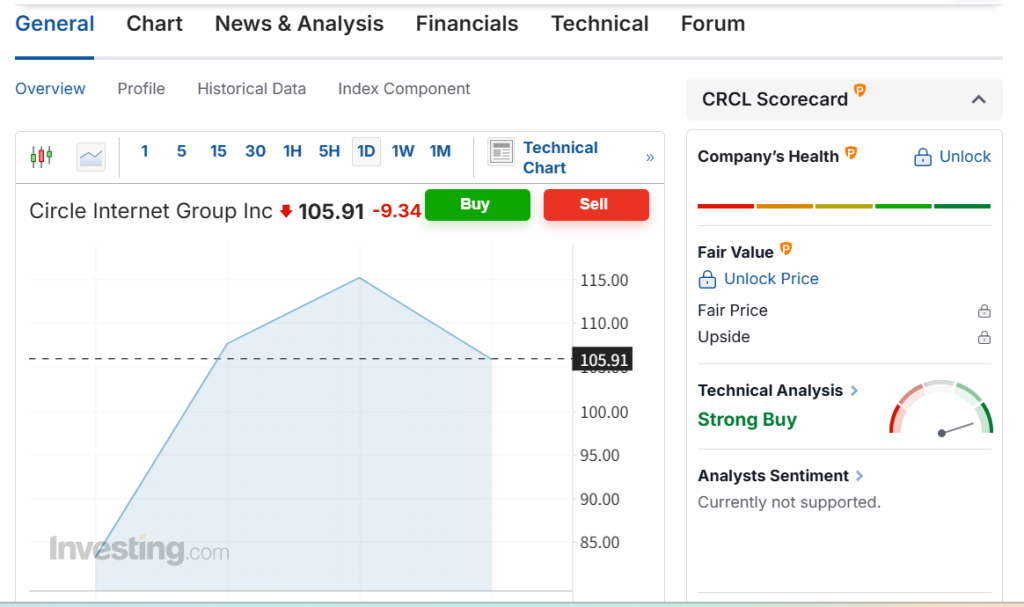This screenshot has width=1024, height=607.
Task: Click the red down arrow beside price
Action: (285, 212)
